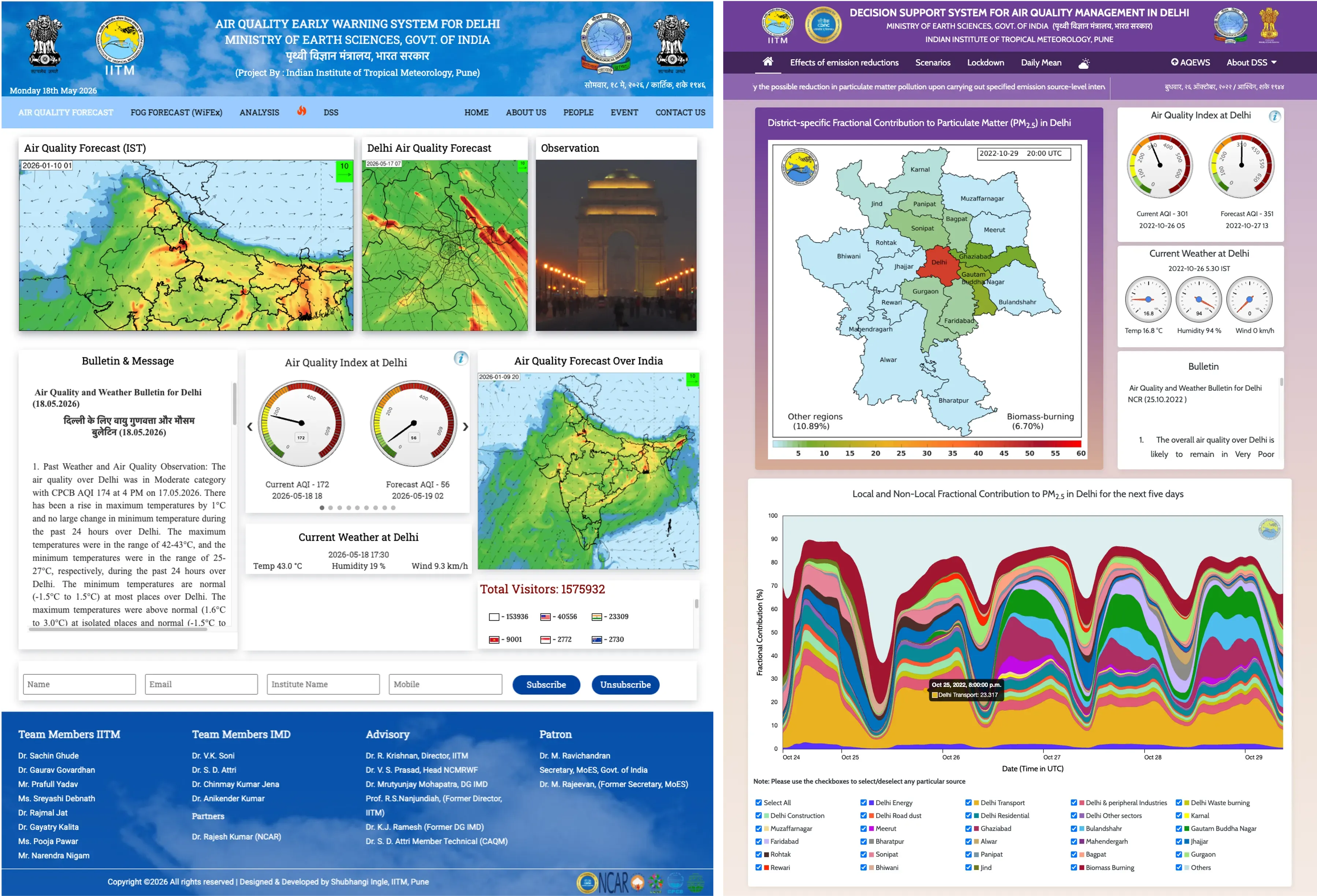Open Air Quality Forecast tab

coord(66,112)
